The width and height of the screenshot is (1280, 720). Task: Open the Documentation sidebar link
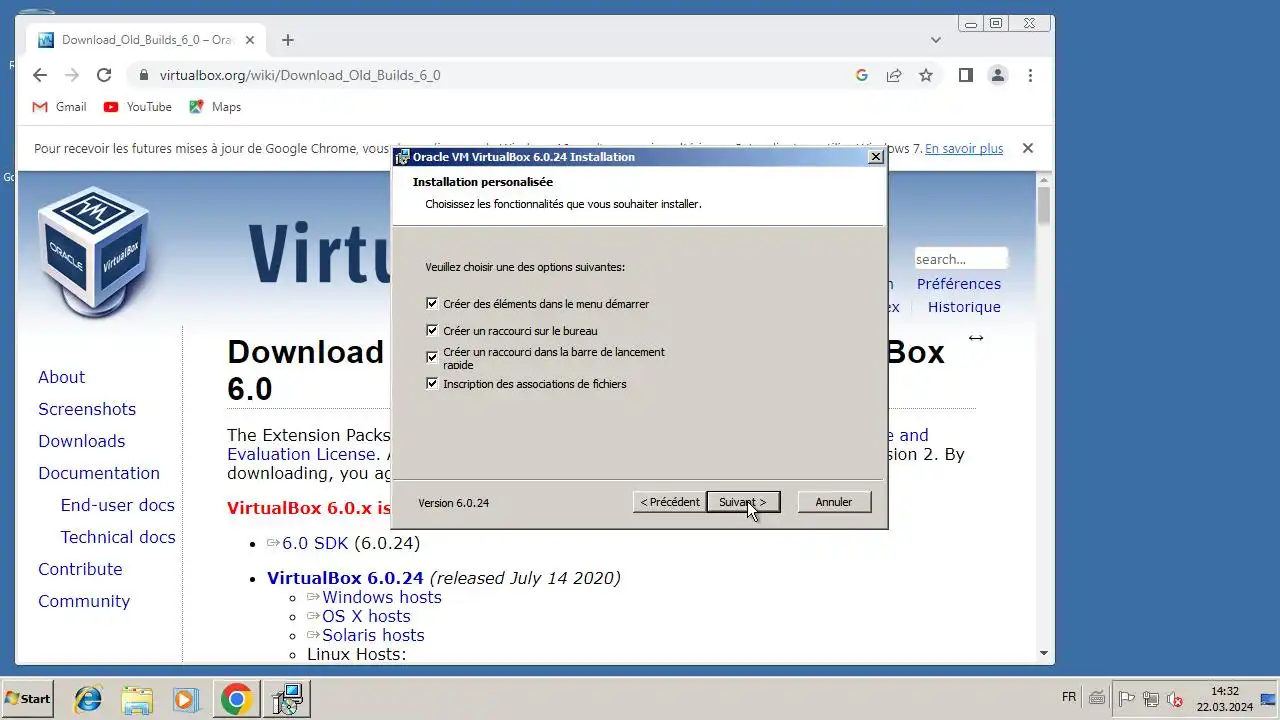99,473
